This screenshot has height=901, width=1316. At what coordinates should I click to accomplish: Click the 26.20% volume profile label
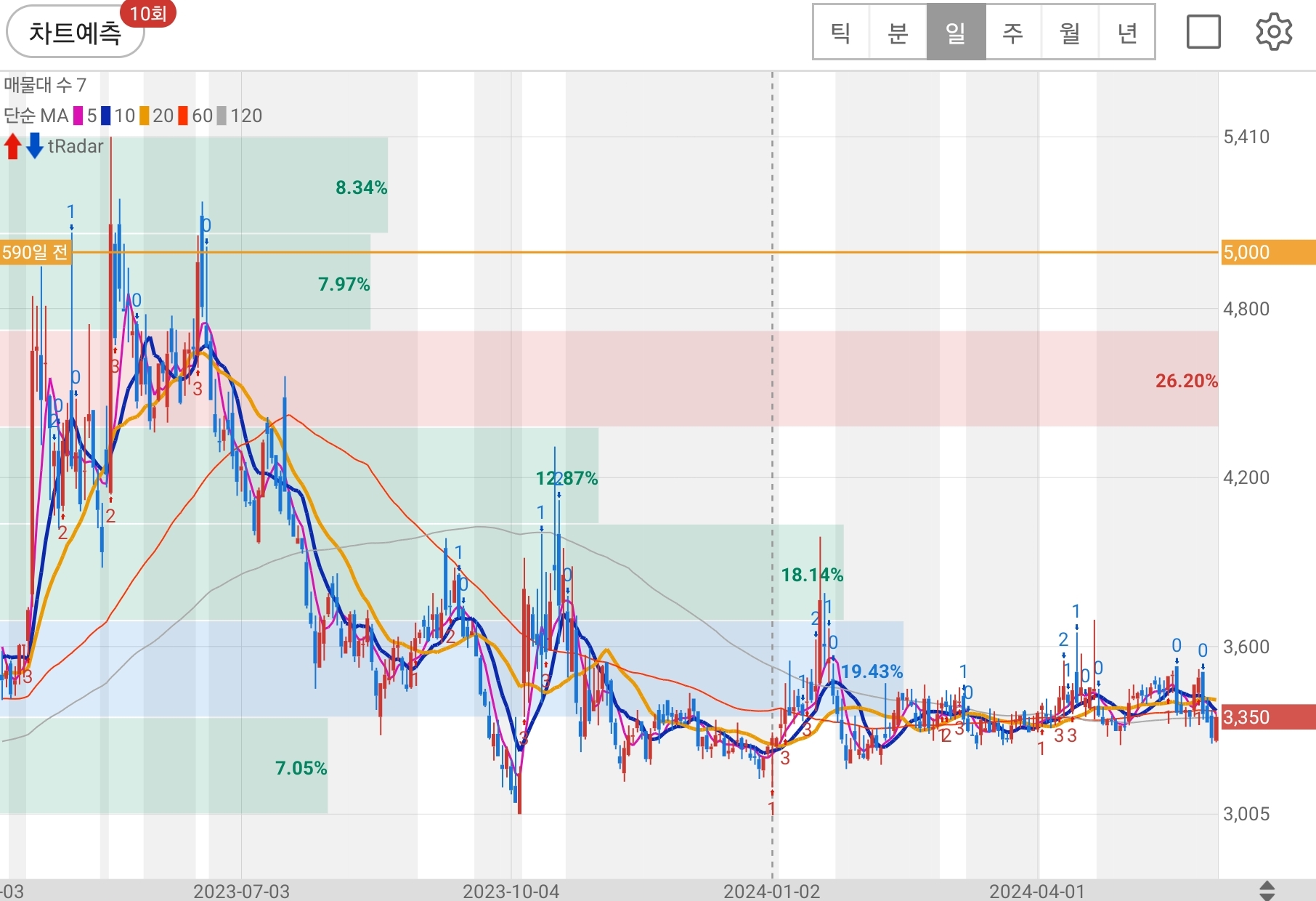1186,381
